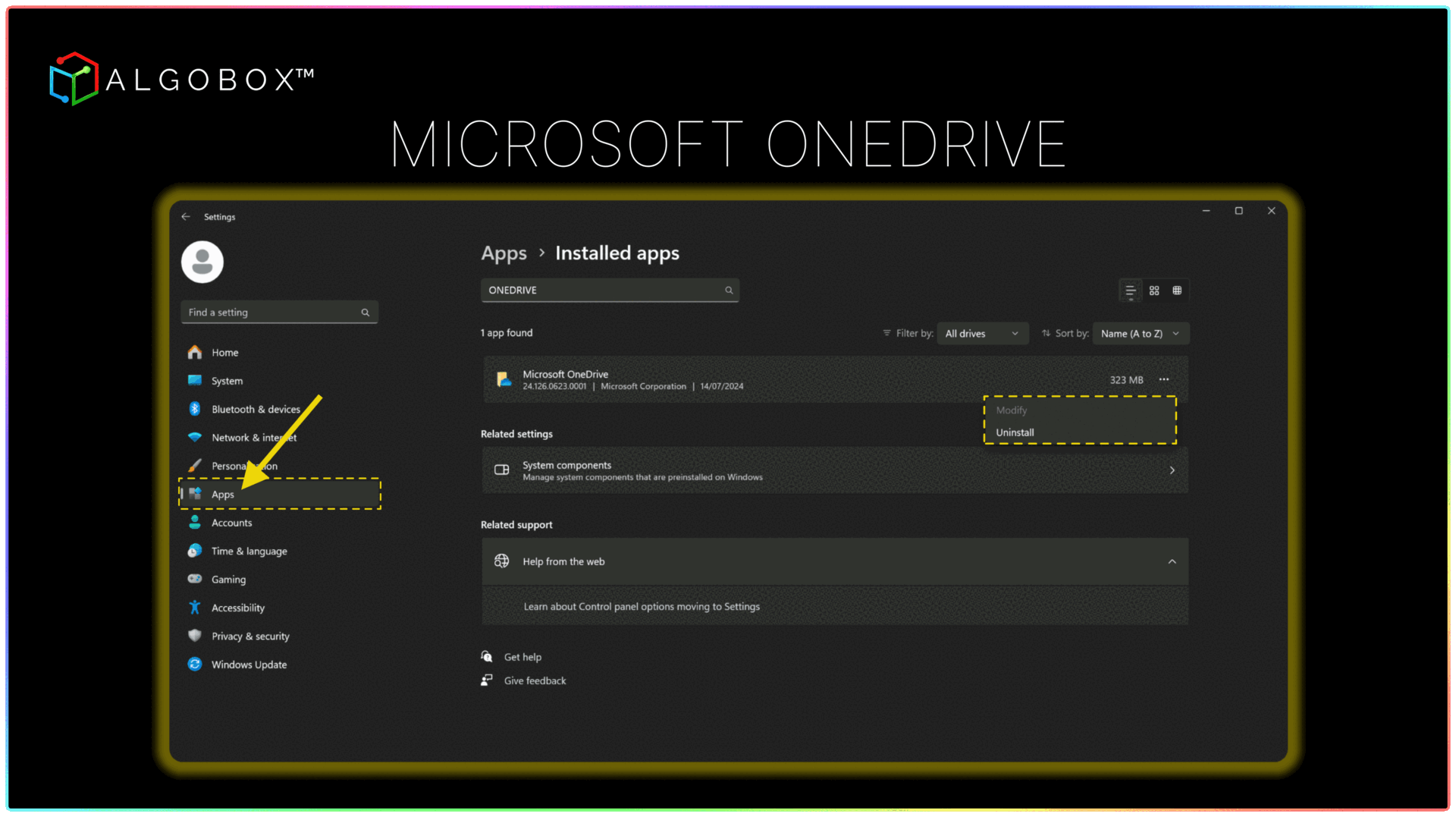Click the Find a setting search field

click(x=273, y=313)
